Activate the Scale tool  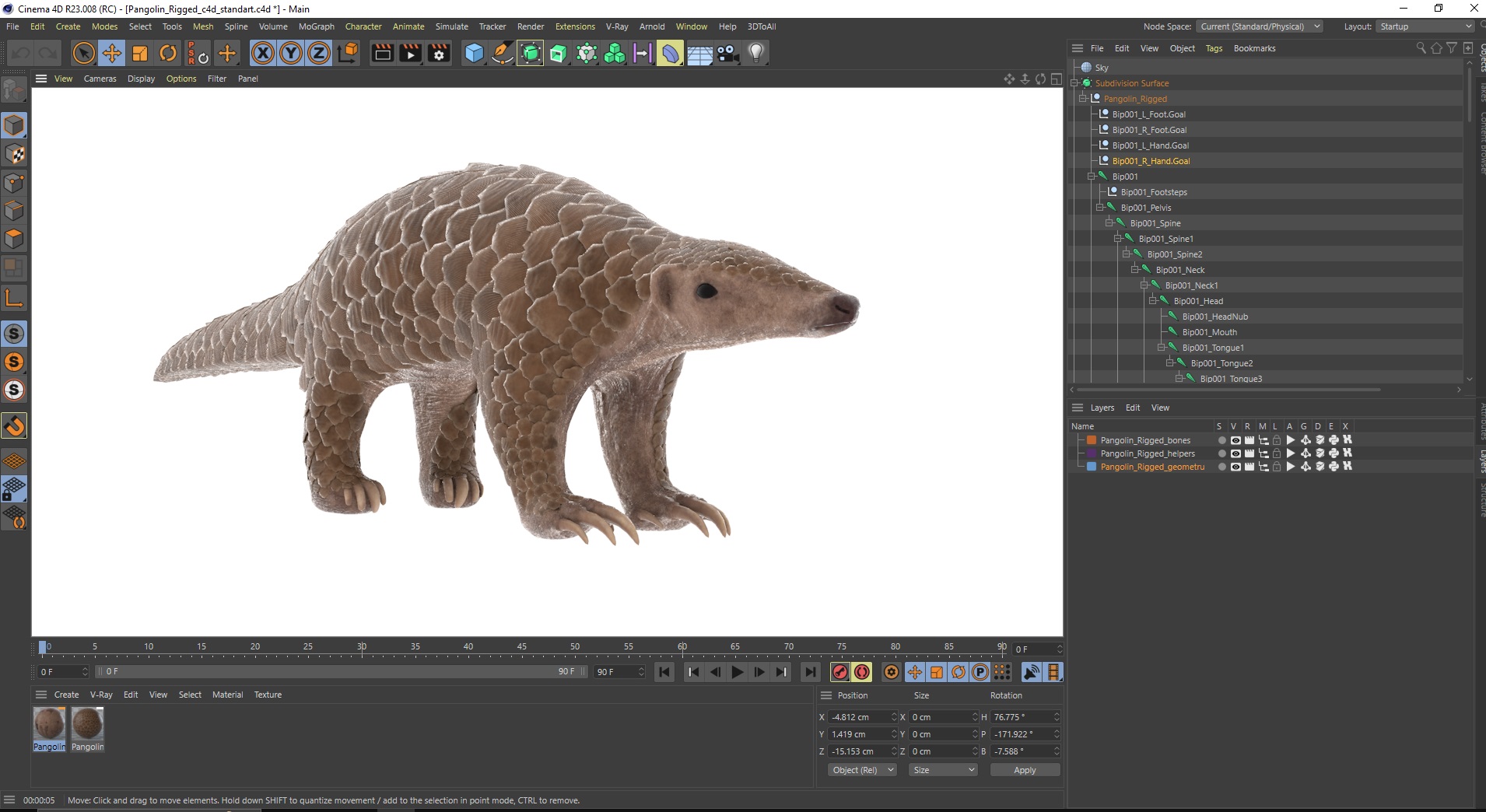[x=140, y=53]
